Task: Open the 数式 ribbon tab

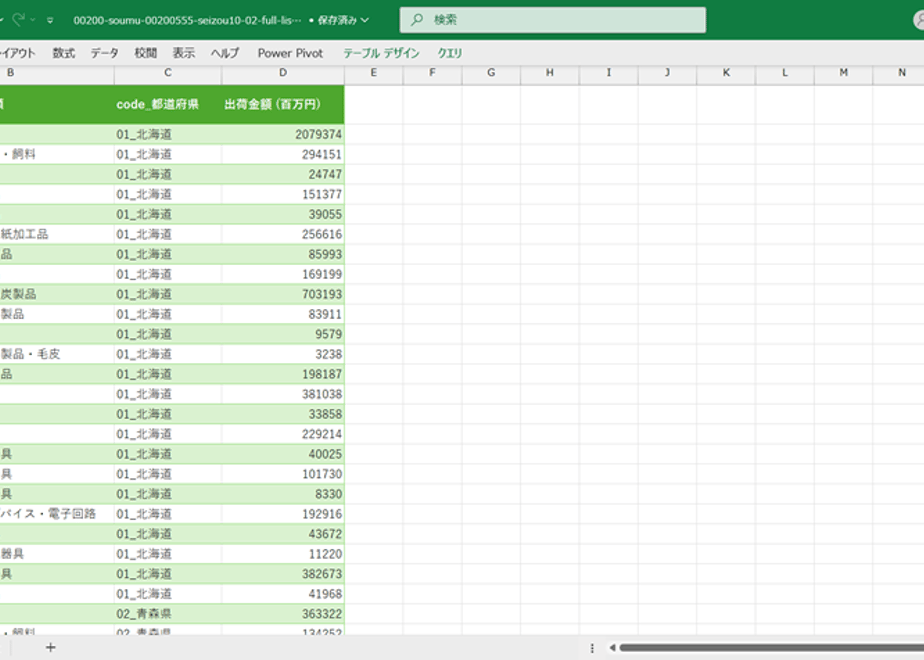Action: click(x=64, y=53)
